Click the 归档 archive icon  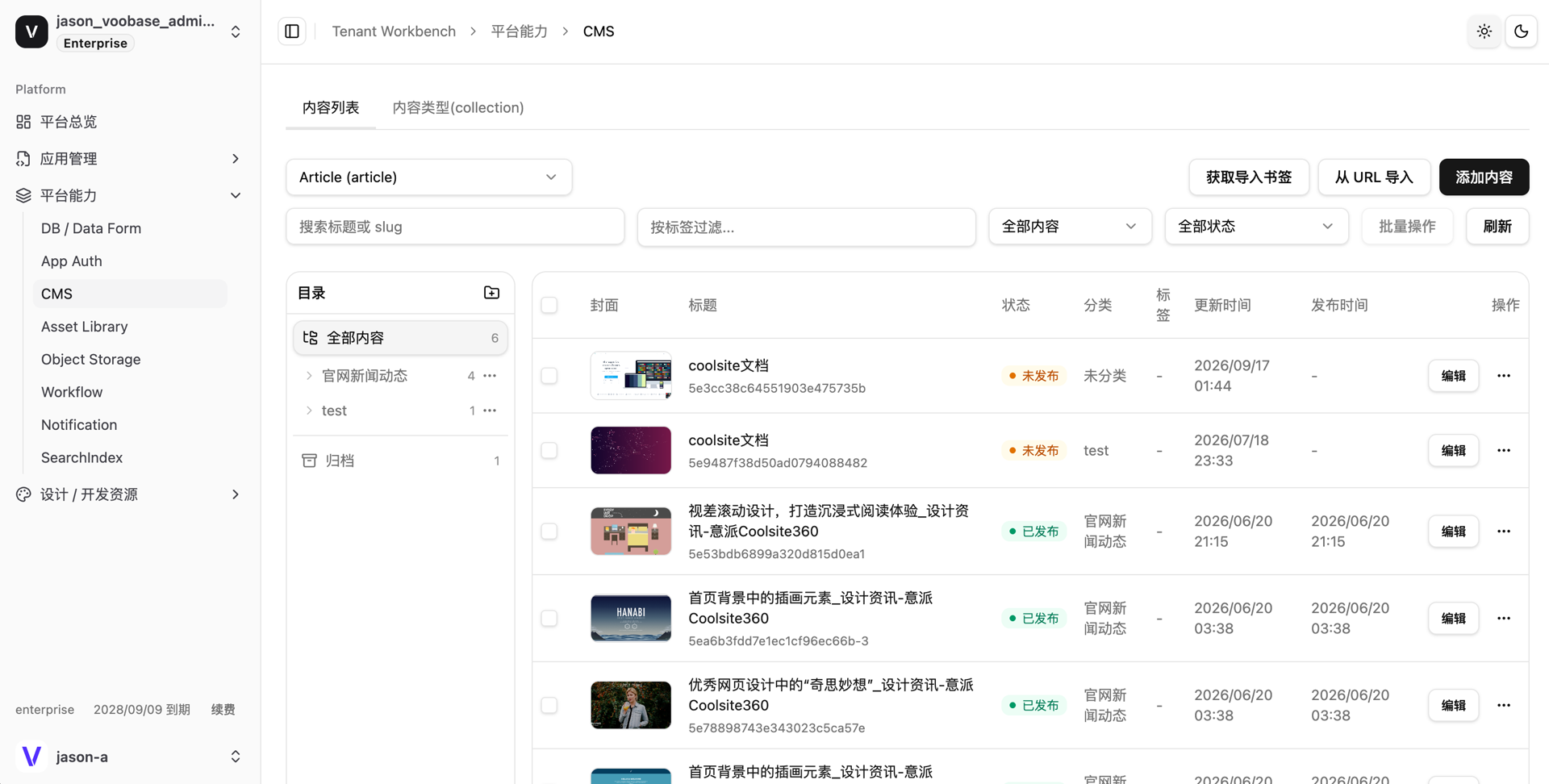coord(309,461)
